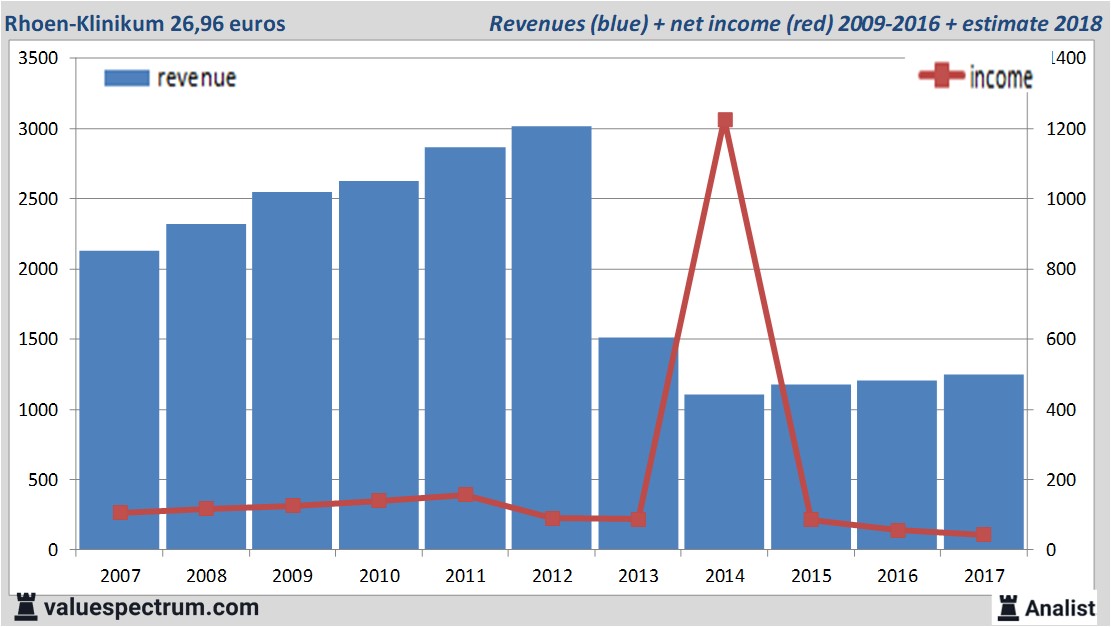Select the 2013 income data point
Image resolution: width=1111 pixels, height=627 pixels.
[x=638, y=519]
